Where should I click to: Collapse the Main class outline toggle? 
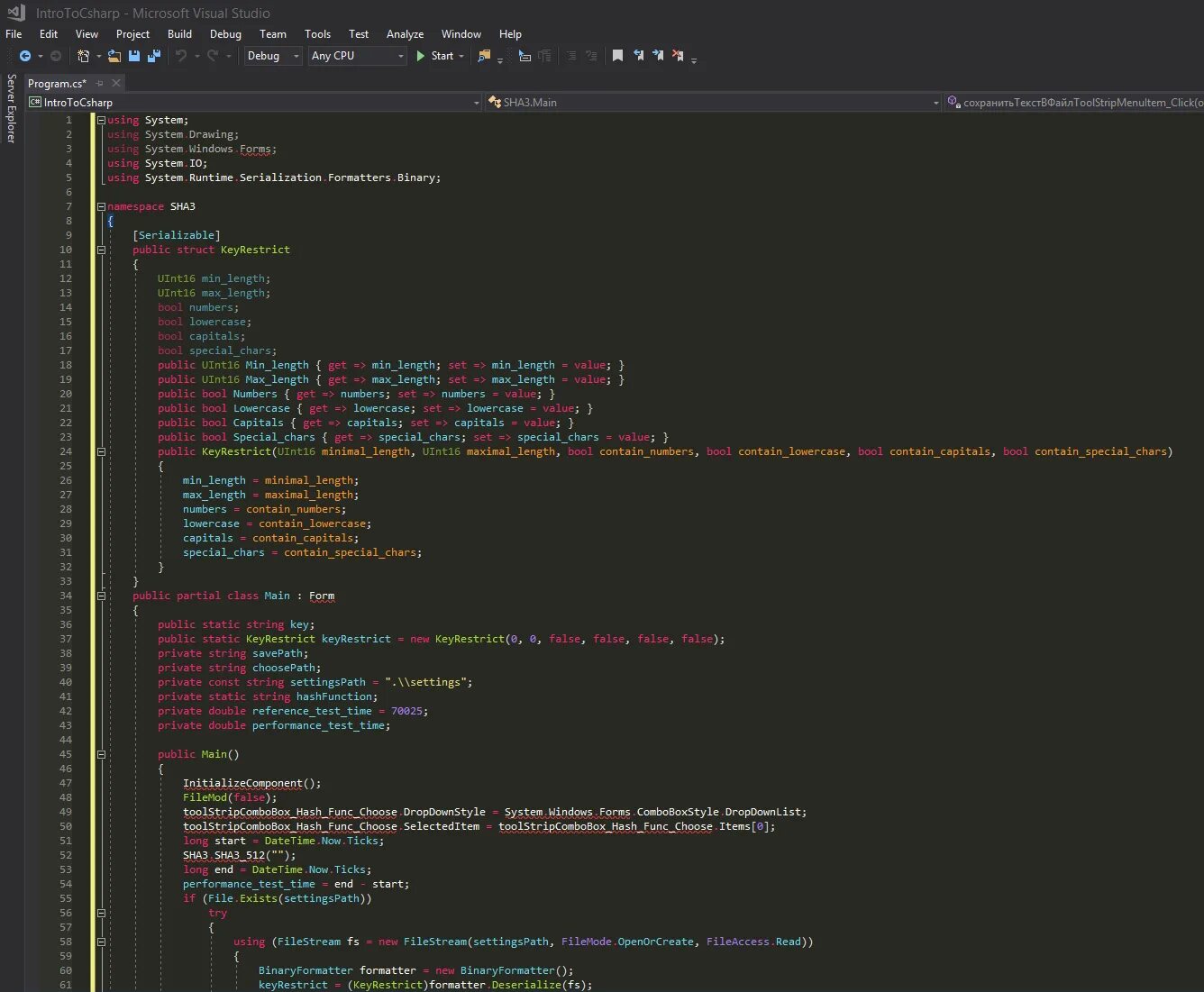click(101, 596)
